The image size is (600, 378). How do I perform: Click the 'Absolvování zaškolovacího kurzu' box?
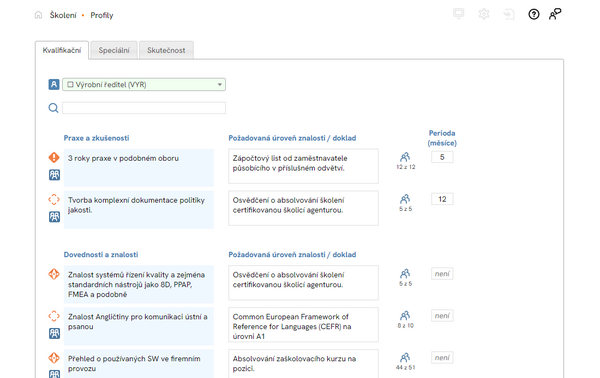pyautogui.click(x=303, y=363)
